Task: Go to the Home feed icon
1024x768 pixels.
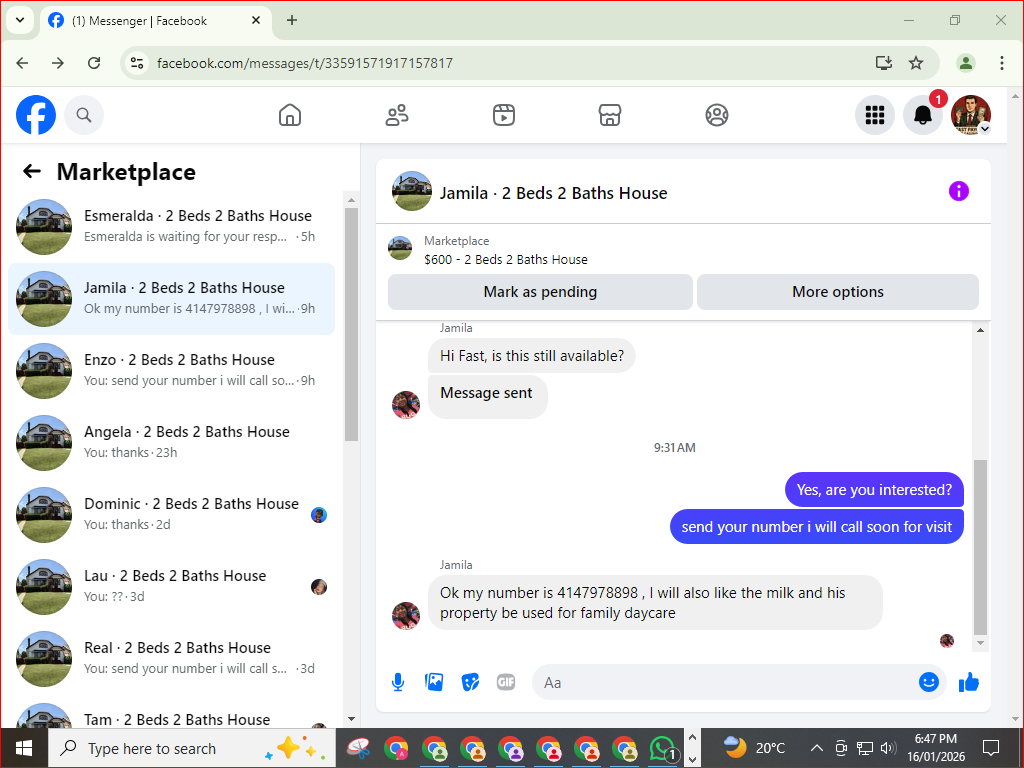Action: 290,115
